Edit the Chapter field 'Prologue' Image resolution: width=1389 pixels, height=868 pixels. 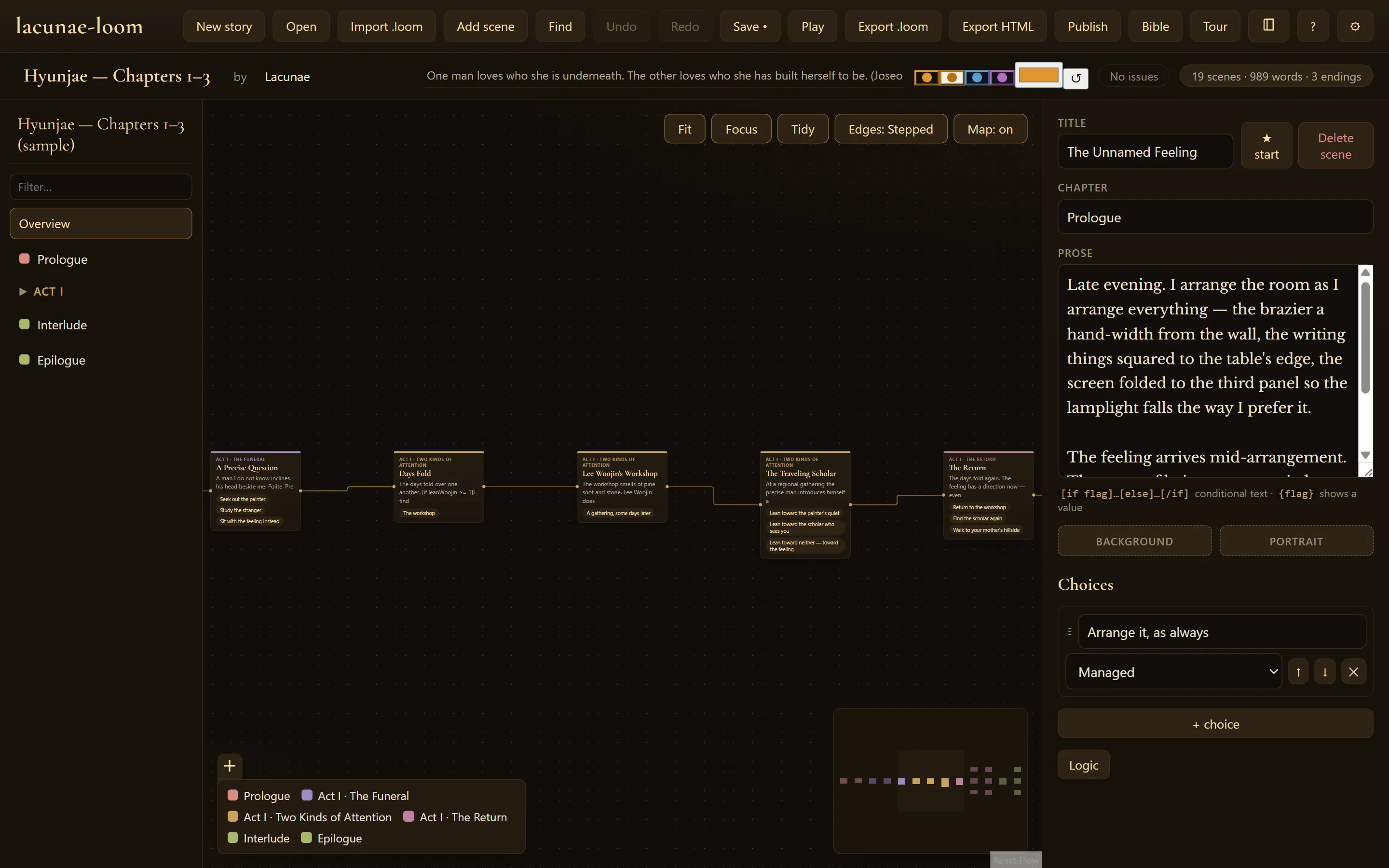point(1215,217)
